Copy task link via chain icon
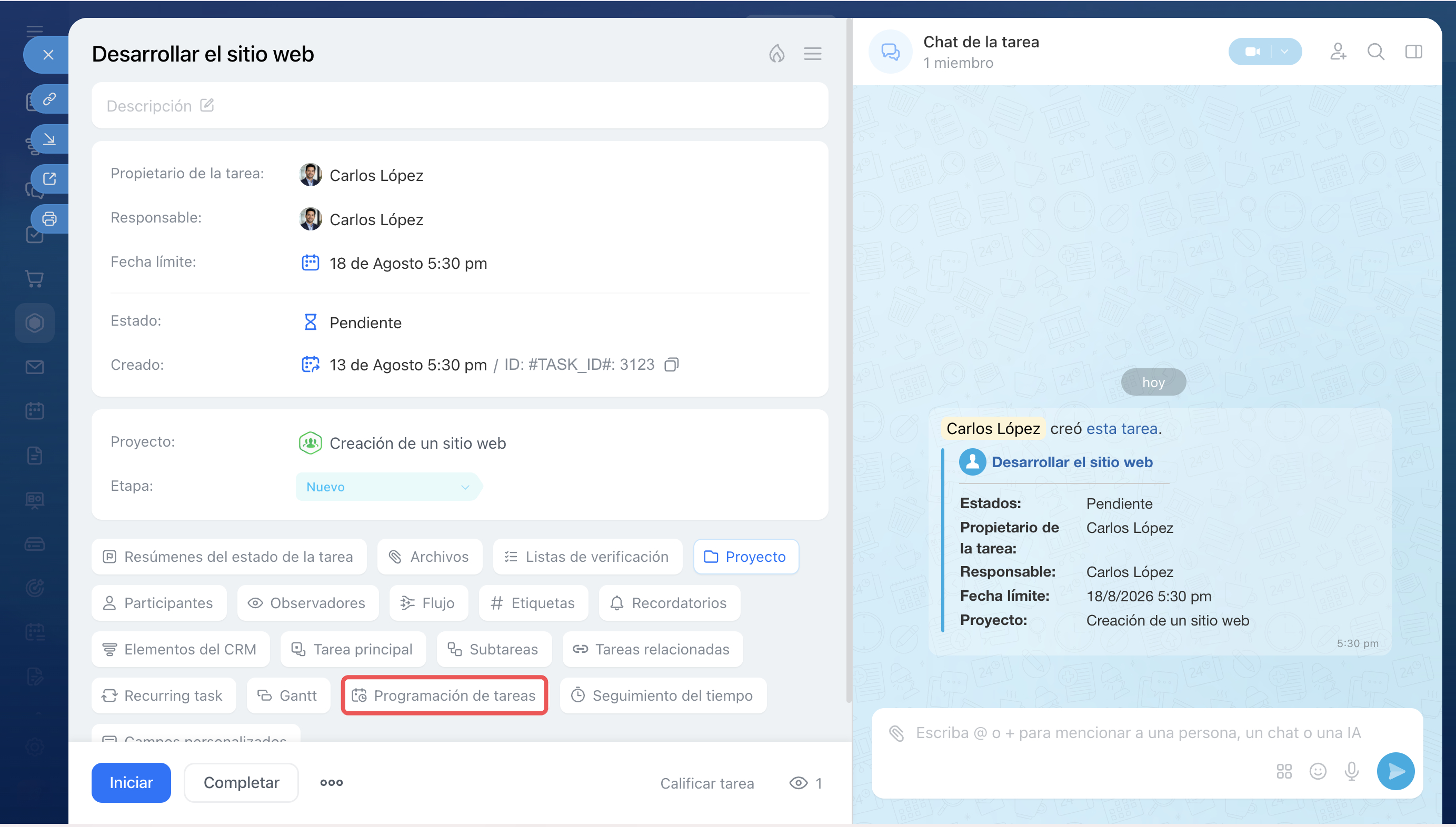 (x=49, y=99)
